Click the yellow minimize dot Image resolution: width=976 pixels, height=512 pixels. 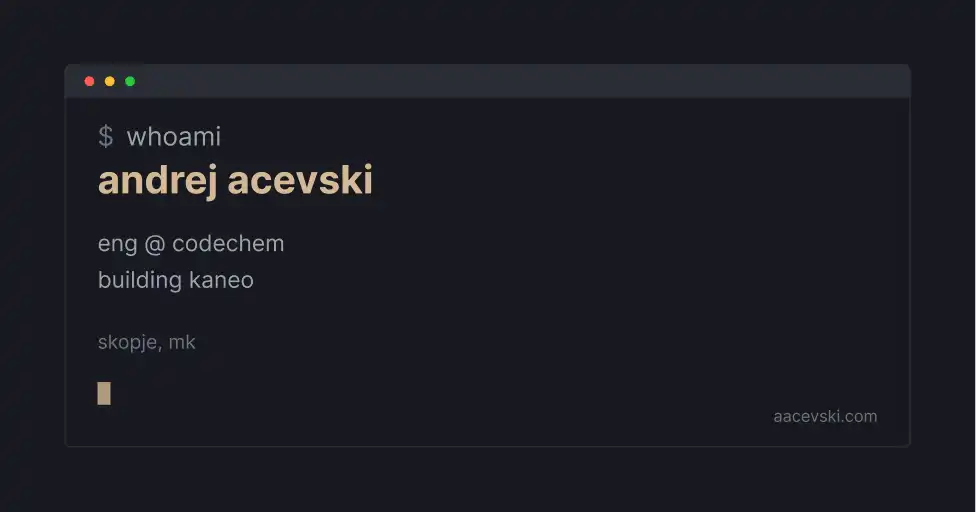tap(110, 81)
